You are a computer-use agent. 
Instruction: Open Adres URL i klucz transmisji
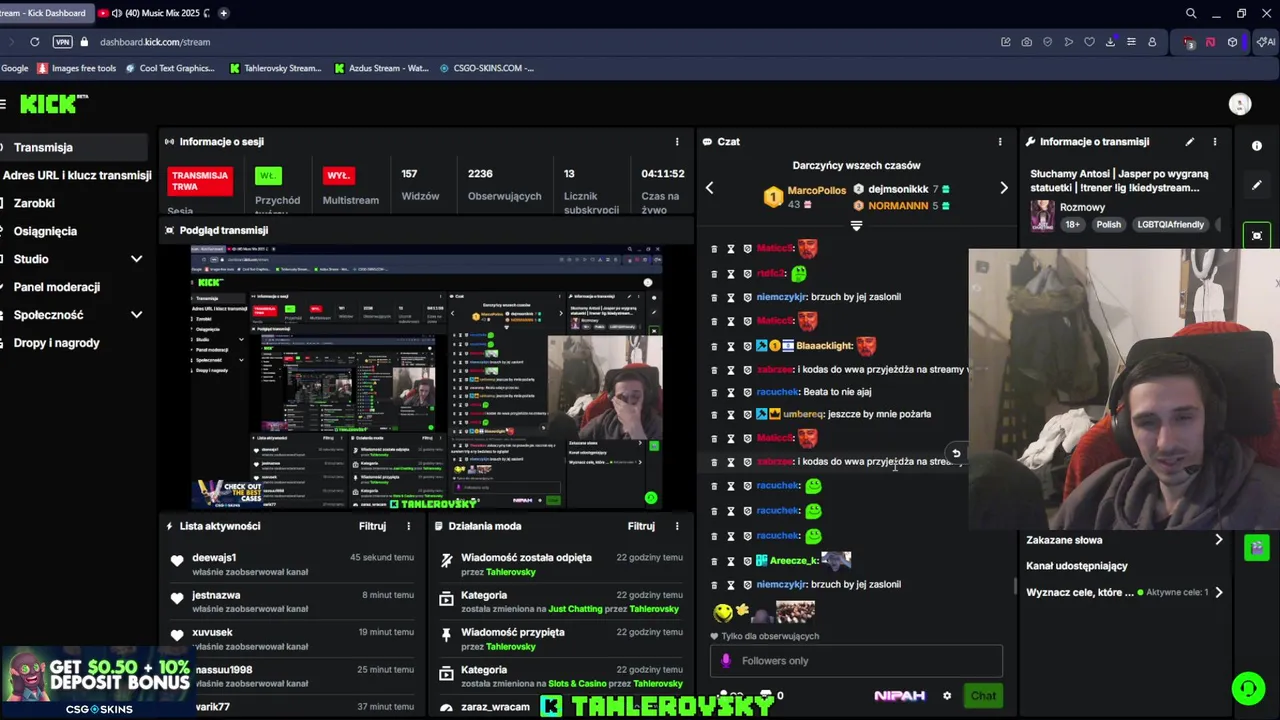76,175
